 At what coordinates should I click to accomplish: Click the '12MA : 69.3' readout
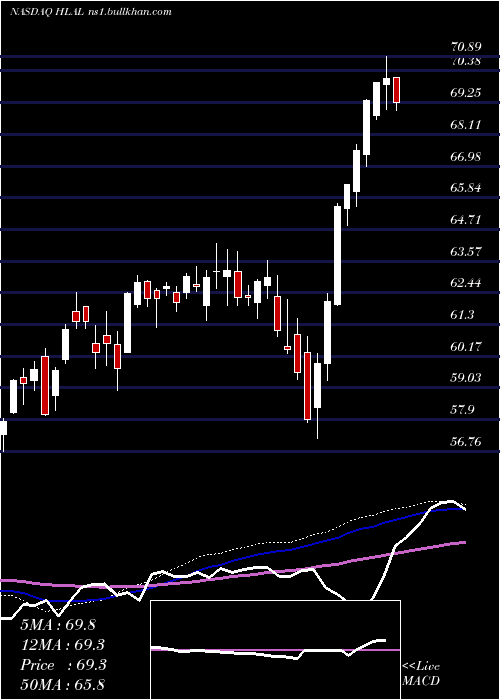[x=63, y=645]
